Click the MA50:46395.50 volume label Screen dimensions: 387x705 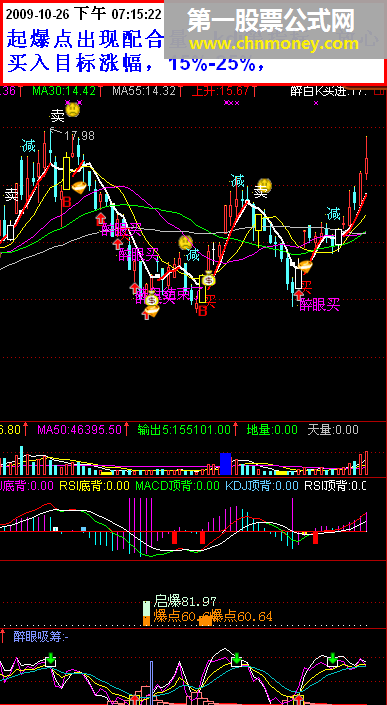tap(79, 429)
